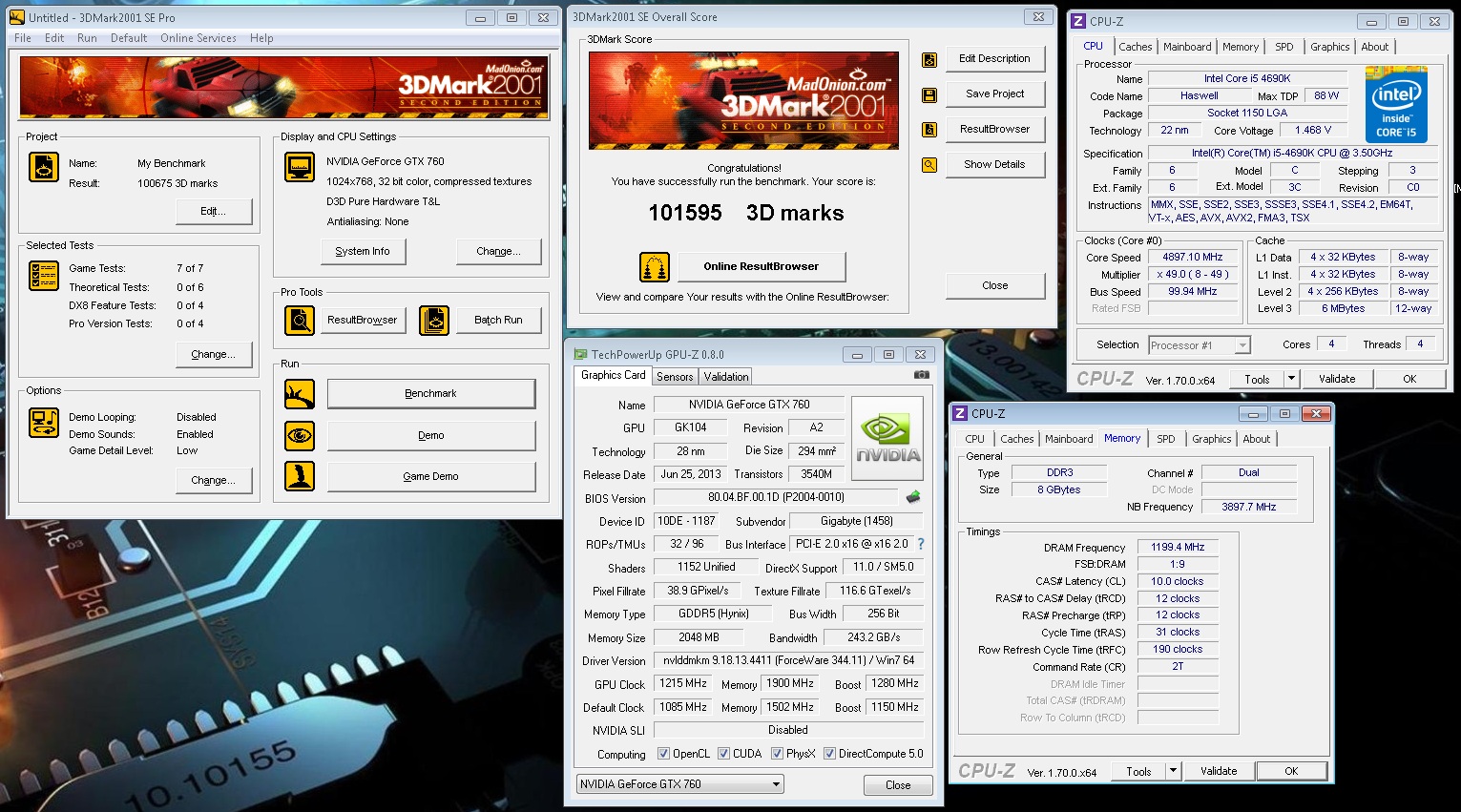Click the Selected Tests checklist icon
The height and width of the screenshot is (812, 1461).
(44, 276)
